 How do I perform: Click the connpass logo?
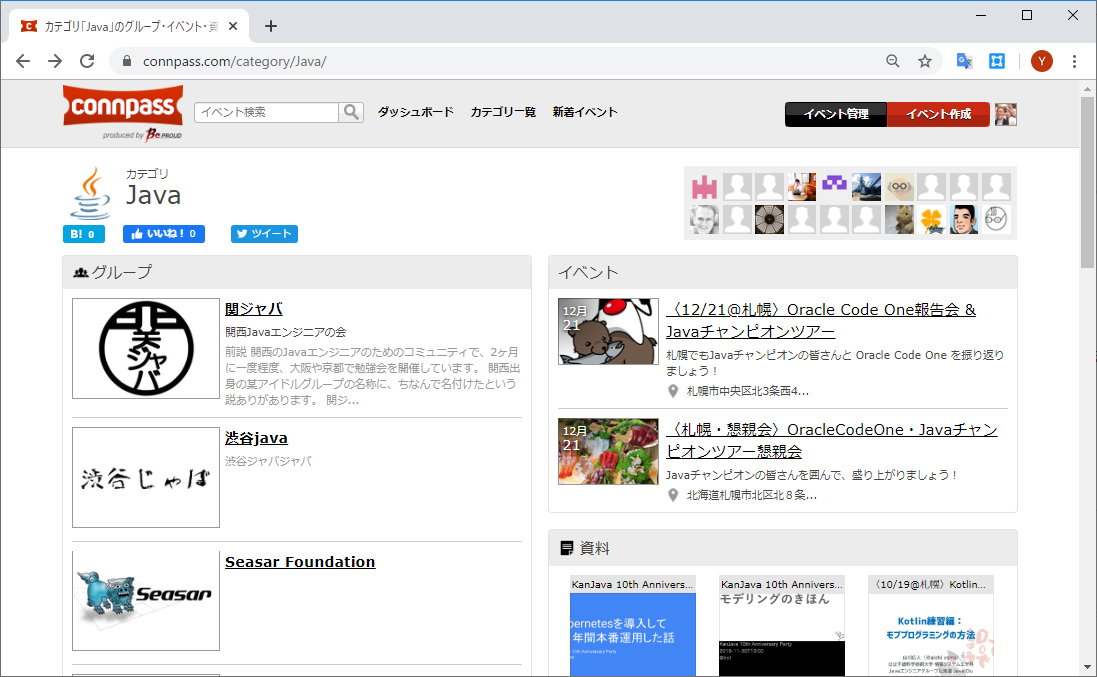tap(123, 111)
